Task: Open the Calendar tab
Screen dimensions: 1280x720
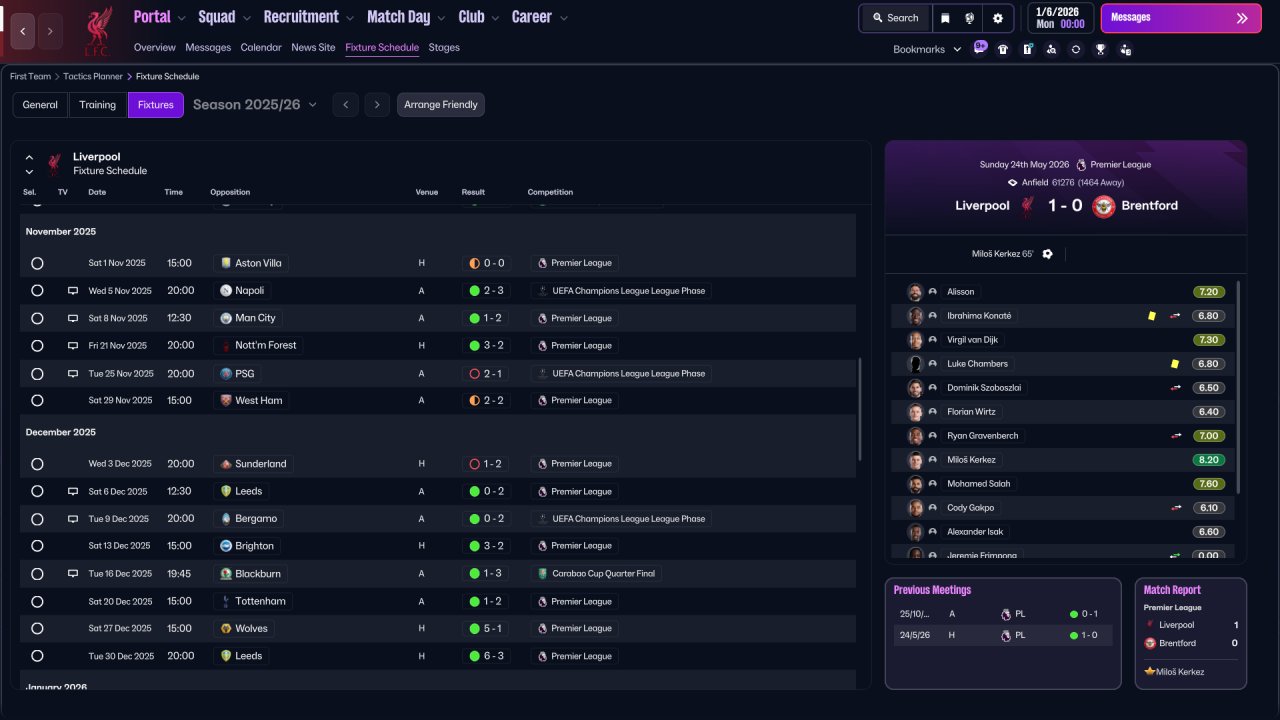Action: pos(261,47)
